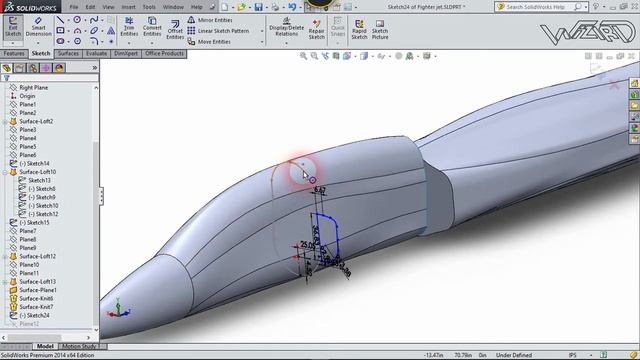Select the Circle sketch tool
640x360 pixels.
(77, 20)
